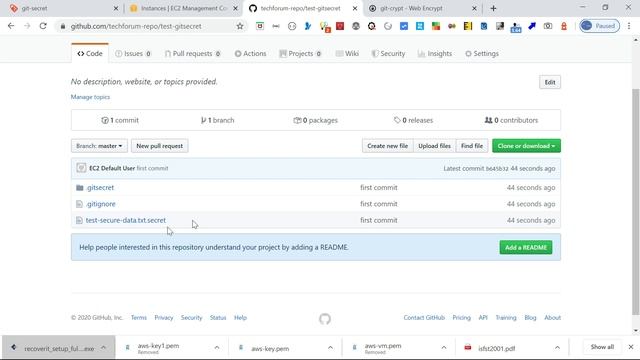The height and width of the screenshot is (360, 640).
Task: Open a new browser tab
Action: pos(493,8)
